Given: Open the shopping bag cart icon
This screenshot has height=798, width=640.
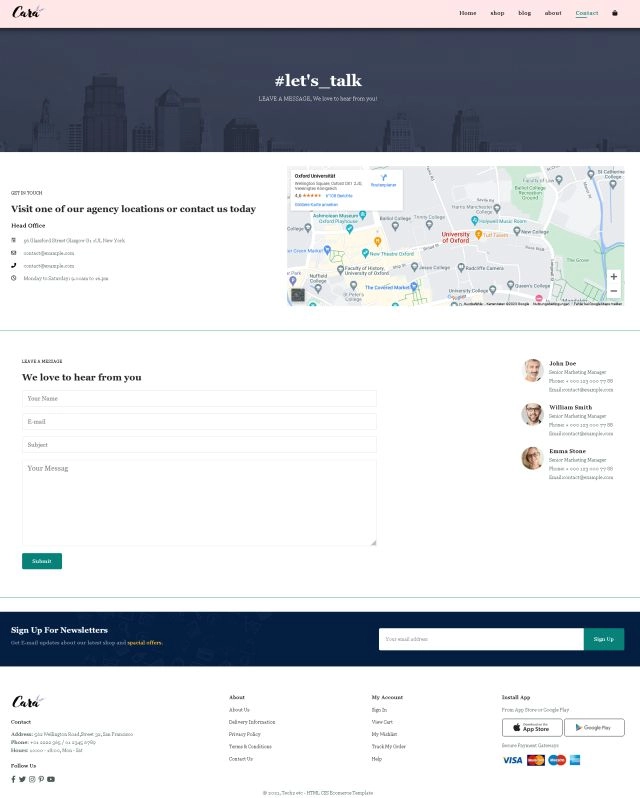Looking at the screenshot, I should (x=614, y=13).
